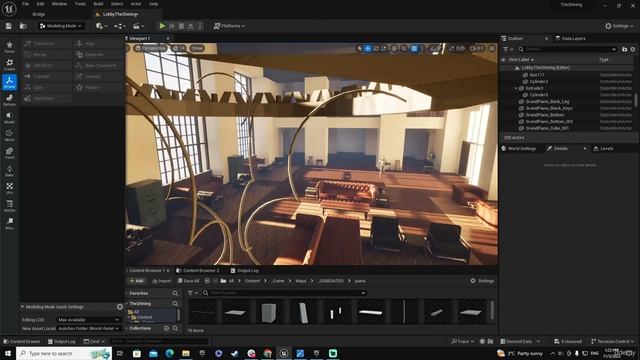Switch to the World Settings tab
Screen dimensions: 640x360
519,149
